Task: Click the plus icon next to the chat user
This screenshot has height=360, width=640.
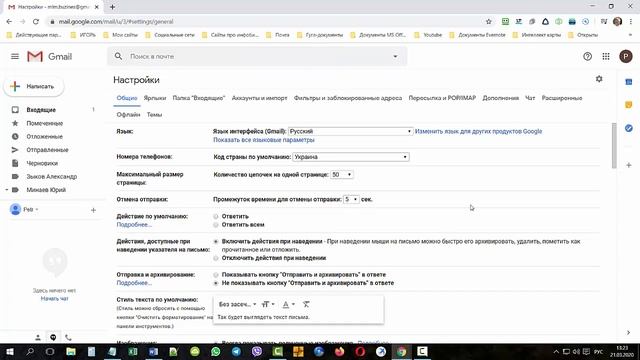Action: point(93,210)
